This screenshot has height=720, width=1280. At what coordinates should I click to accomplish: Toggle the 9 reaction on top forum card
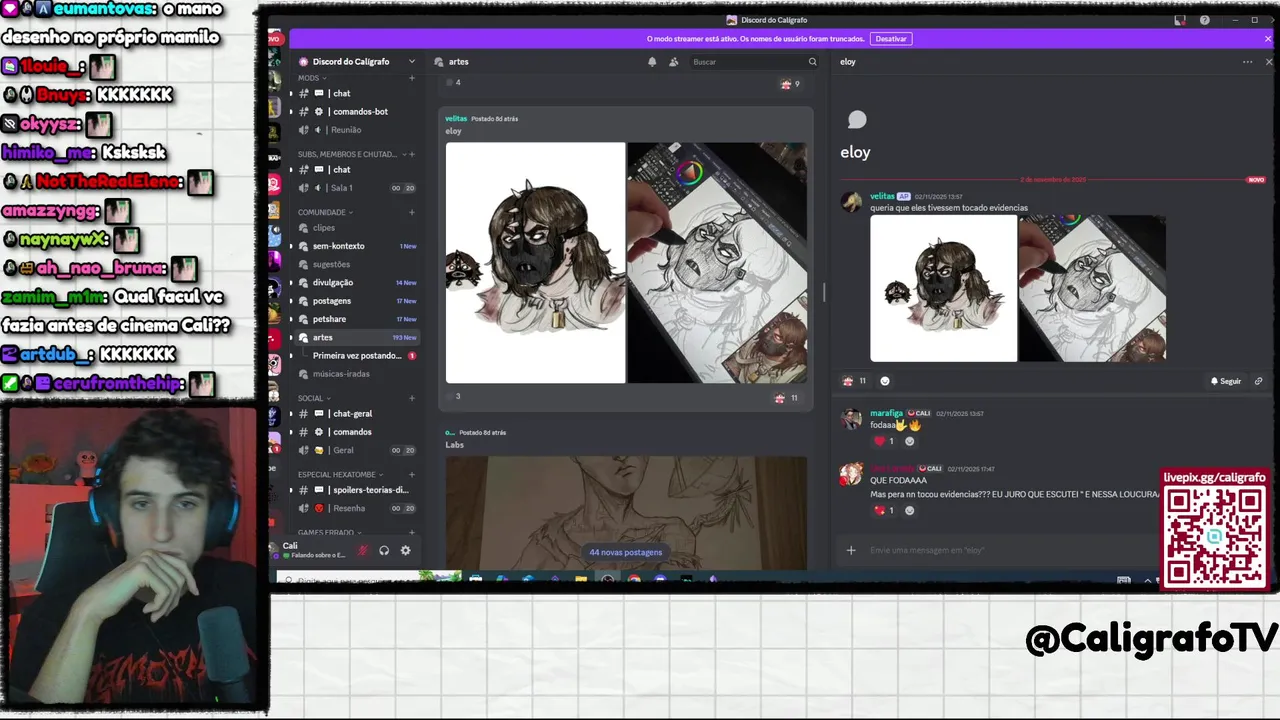(x=789, y=84)
